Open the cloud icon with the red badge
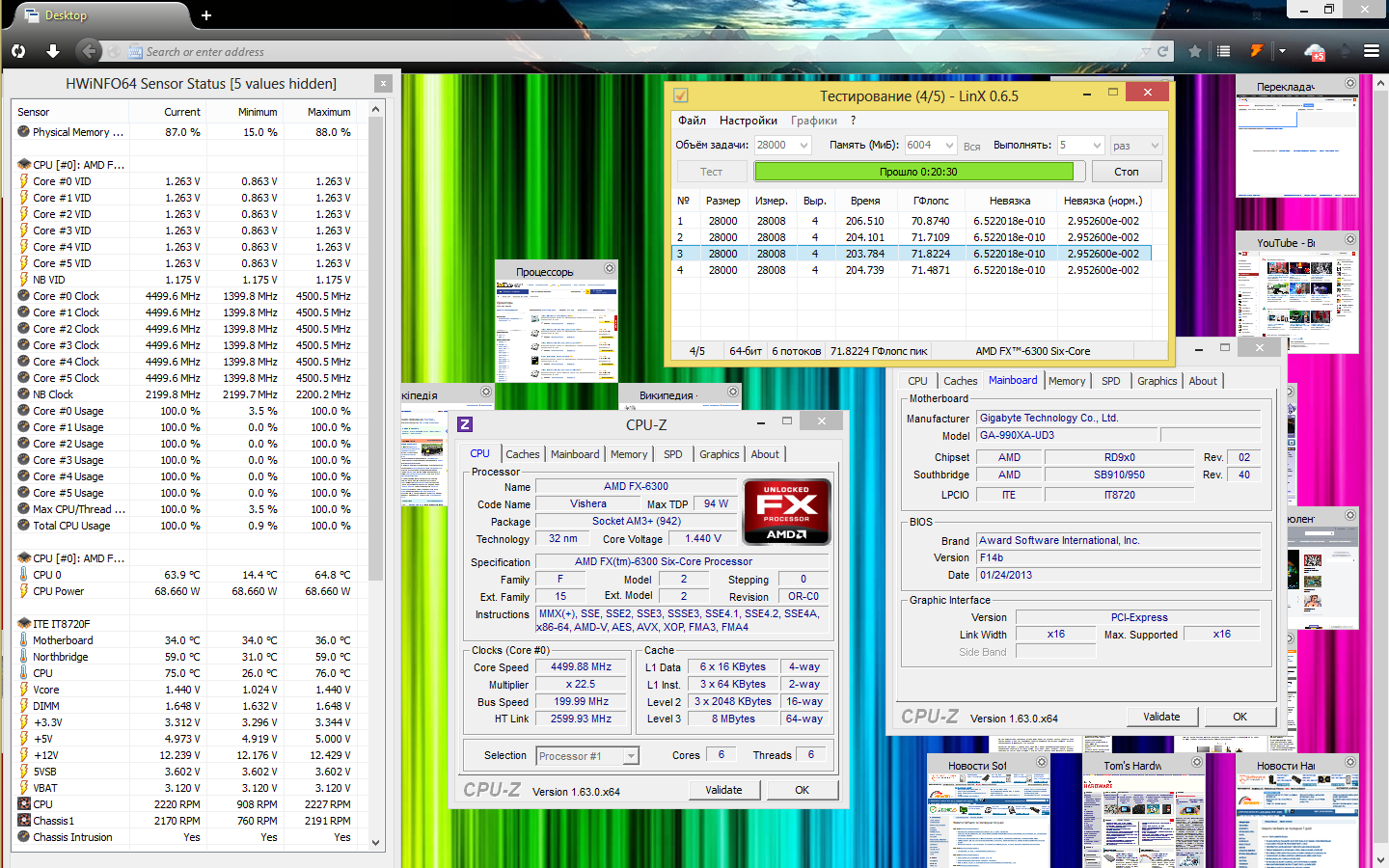Viewport: 1389px width, 868px height. [1315, 52]
